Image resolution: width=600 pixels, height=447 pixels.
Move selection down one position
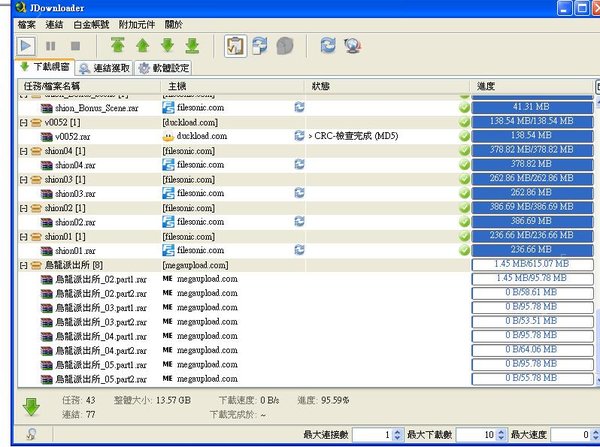(168, 46)
